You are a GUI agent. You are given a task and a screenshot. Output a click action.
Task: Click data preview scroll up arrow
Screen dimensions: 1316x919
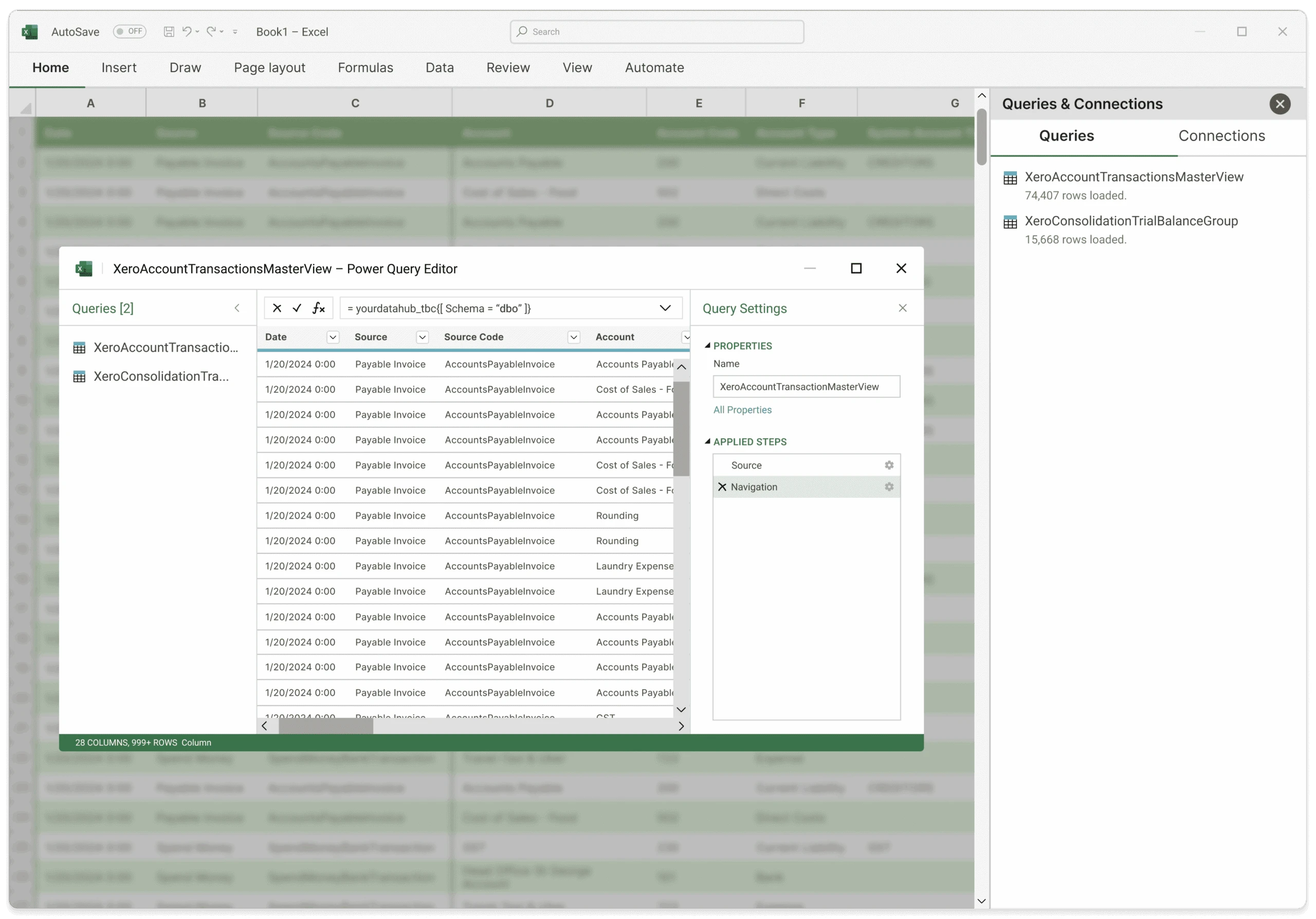coord(681,367)
